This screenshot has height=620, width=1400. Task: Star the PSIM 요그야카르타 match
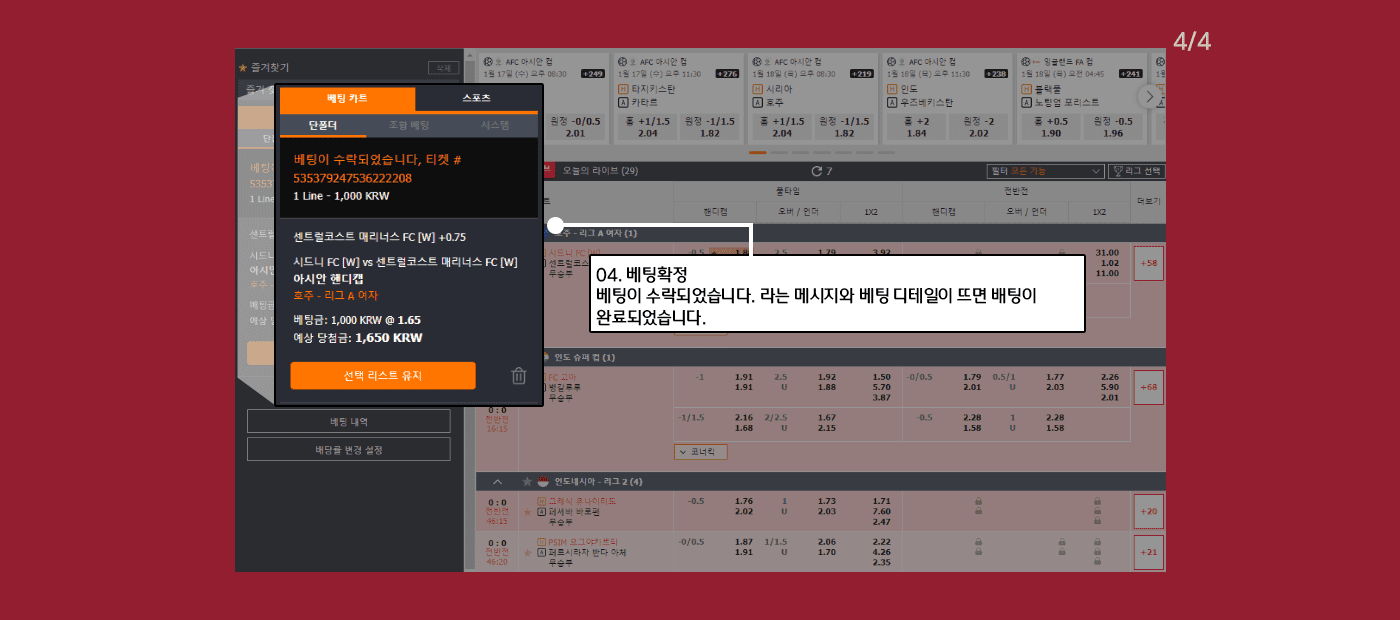(x=527, y=552)
